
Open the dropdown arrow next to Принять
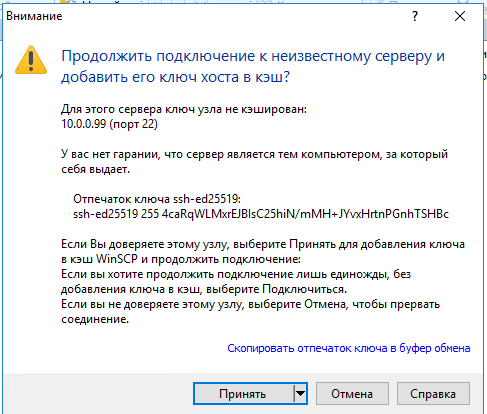click(300, 394)
